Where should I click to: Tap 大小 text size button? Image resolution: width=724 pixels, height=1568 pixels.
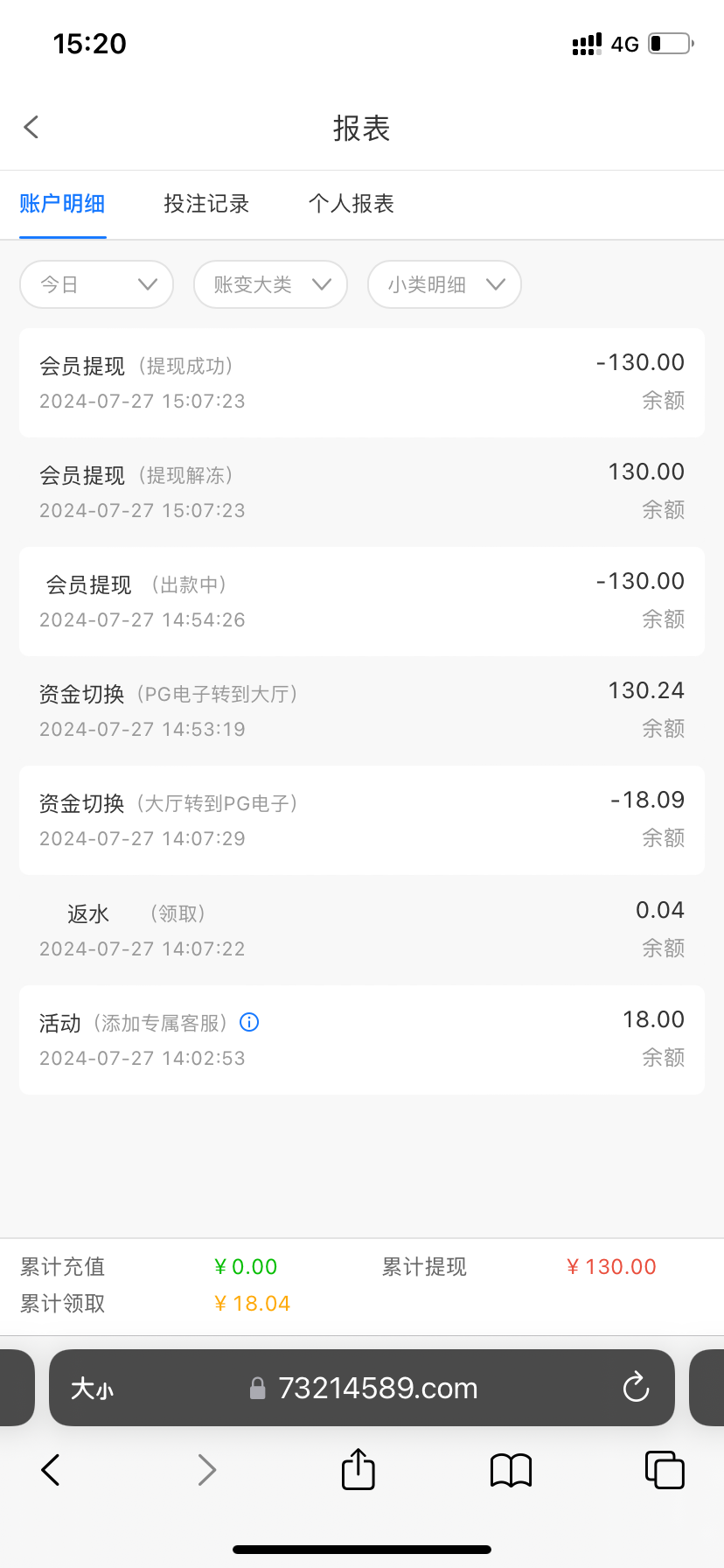click(x=92, y=1389)
